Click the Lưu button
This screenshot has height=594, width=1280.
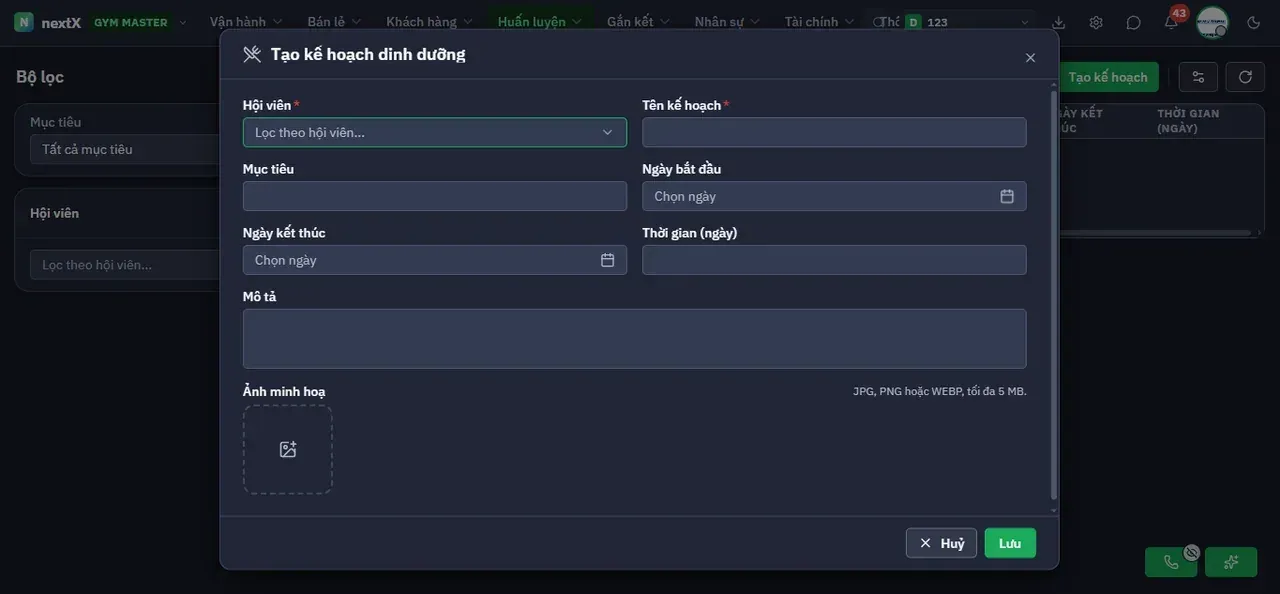tap(1010, 543)
